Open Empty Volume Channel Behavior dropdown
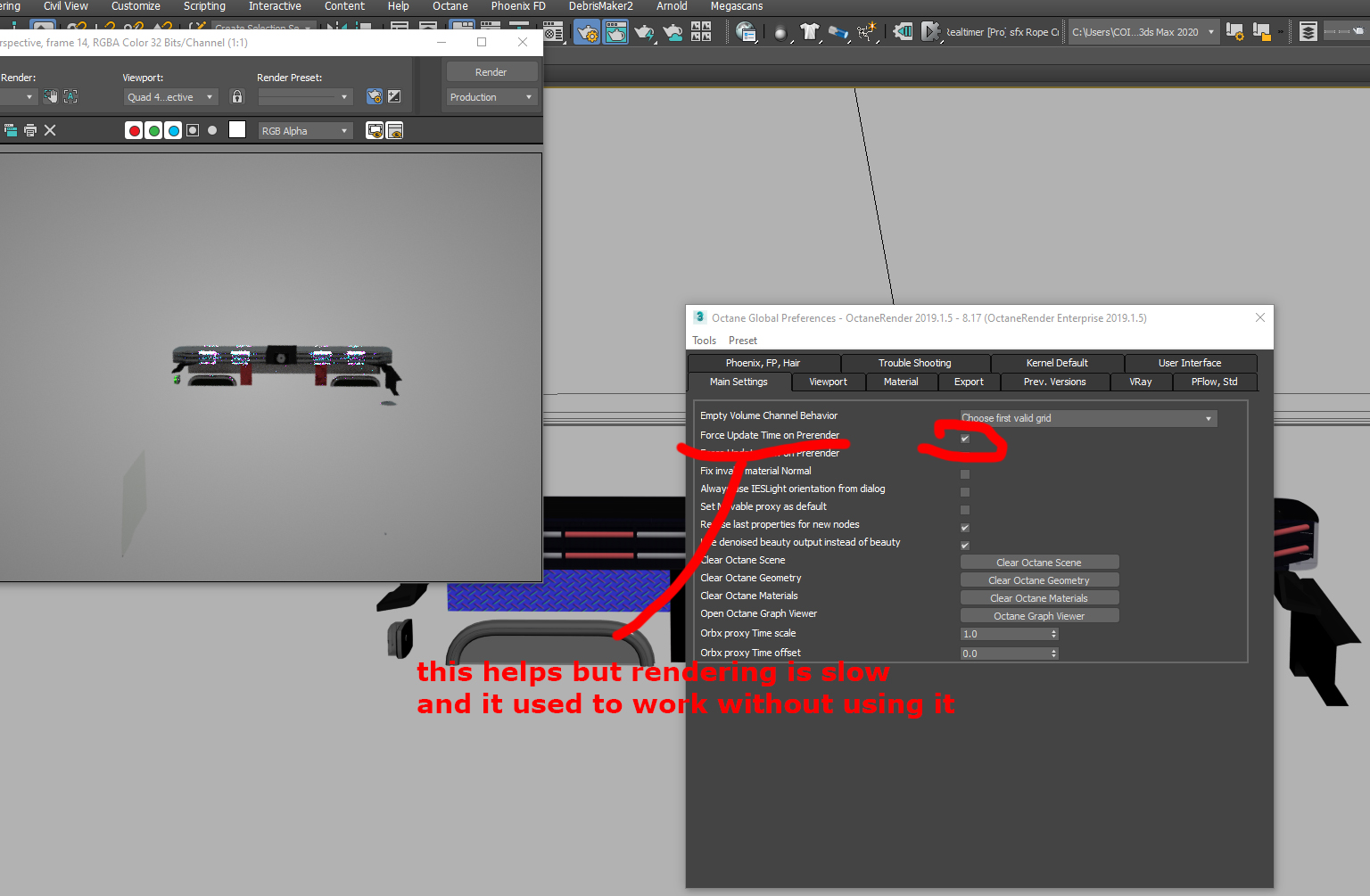This screenshot has height=896, width=1370. pos(1088,418)
